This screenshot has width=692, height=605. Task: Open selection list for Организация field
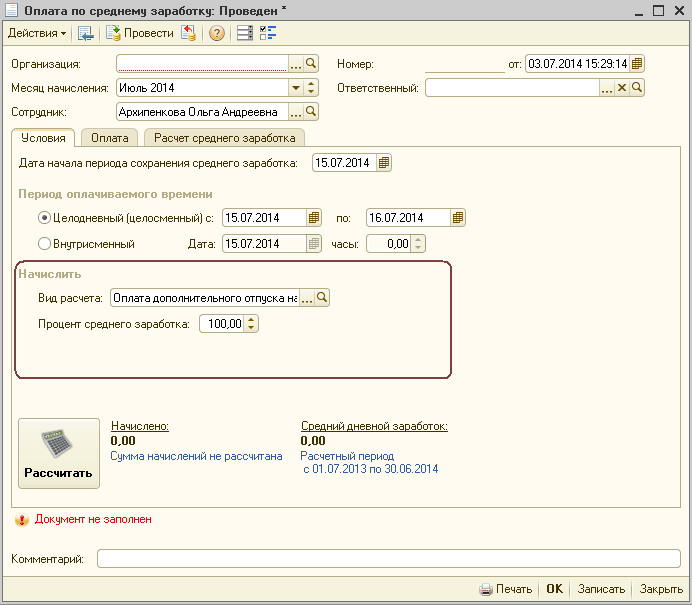point(295,64)
